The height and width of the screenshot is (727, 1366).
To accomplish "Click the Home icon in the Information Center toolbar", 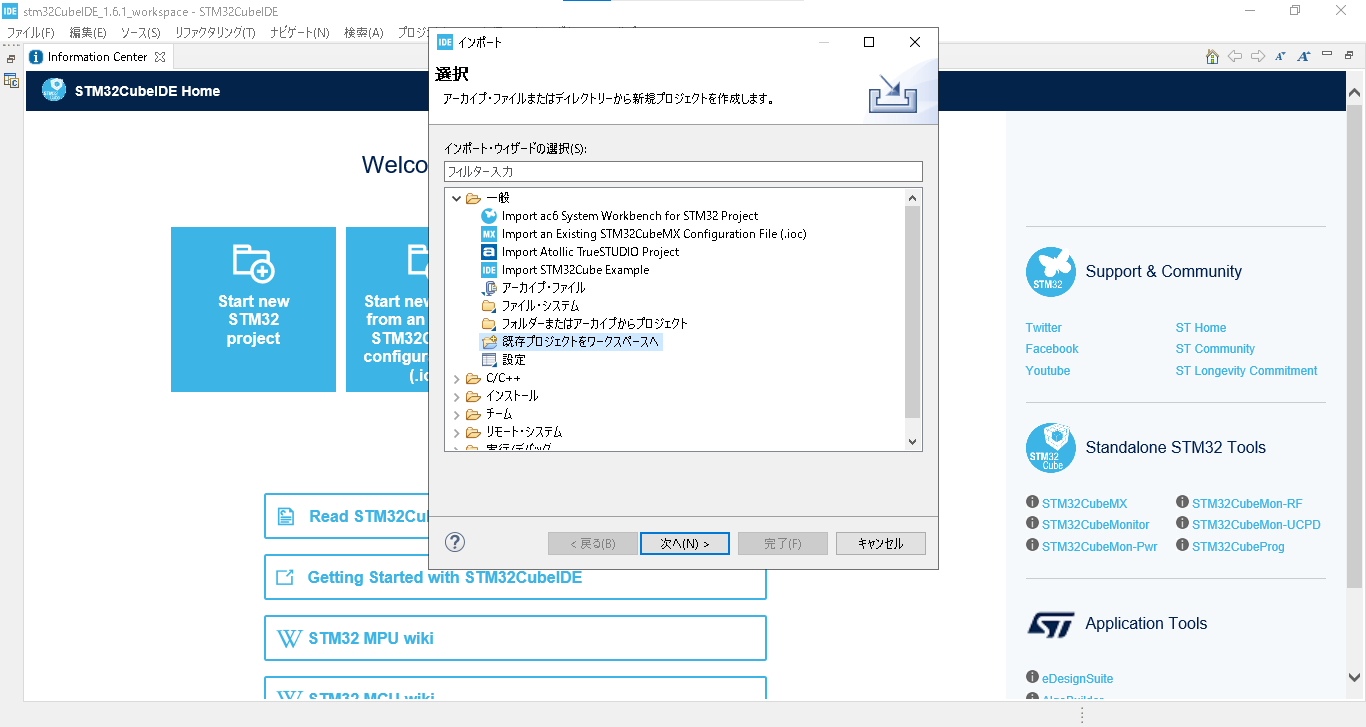I will point(1212,57).
